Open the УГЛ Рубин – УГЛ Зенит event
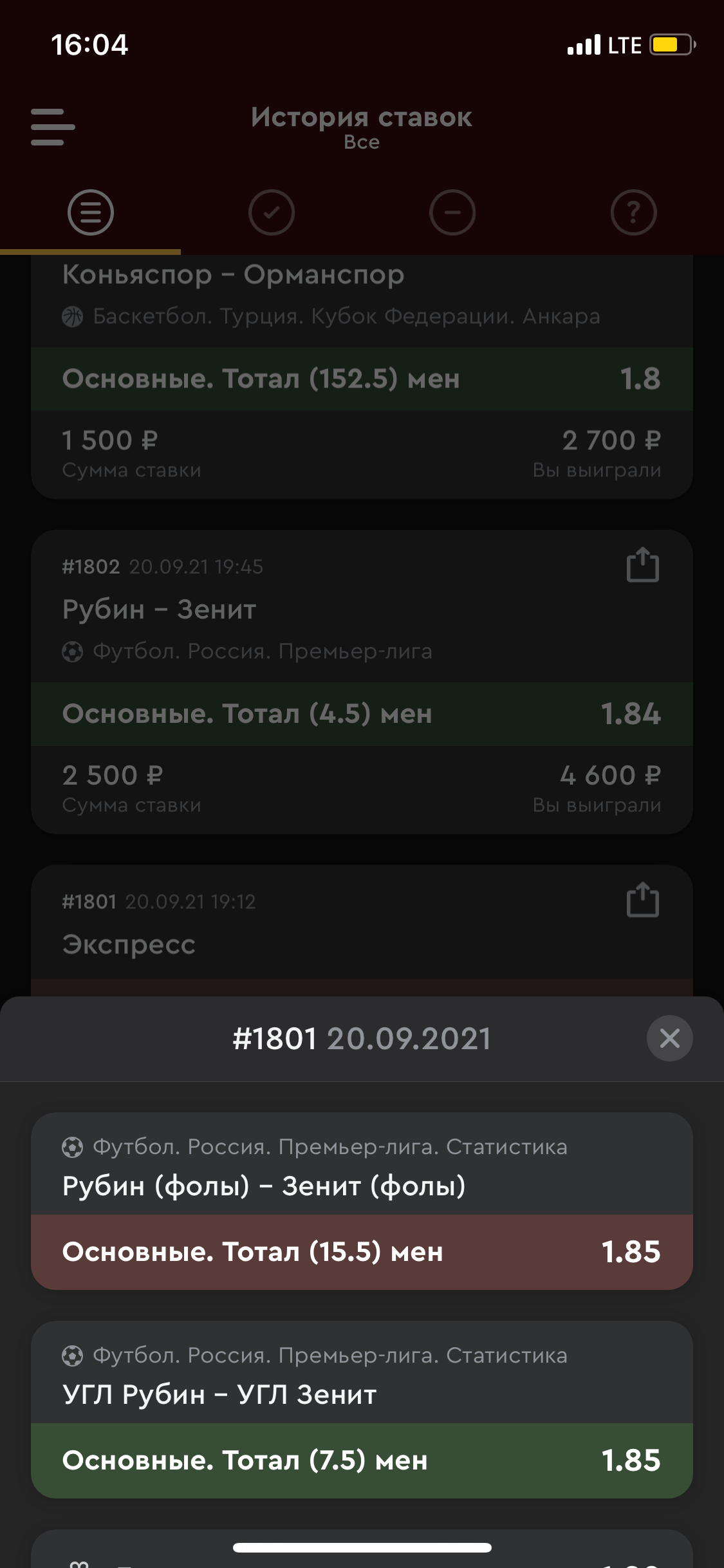 pos(219,1394)
